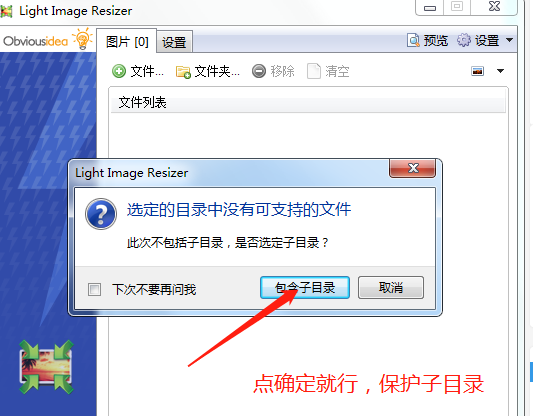
Task: Click the gray remove icon
Action: [x=259, y=71]
